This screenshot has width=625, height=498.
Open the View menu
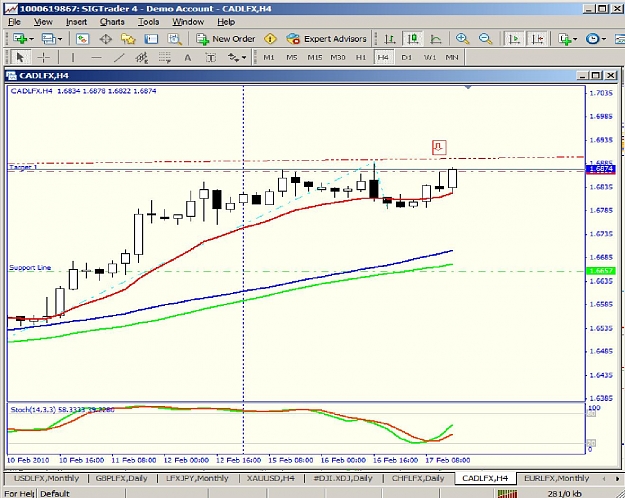tap(43, 22)
